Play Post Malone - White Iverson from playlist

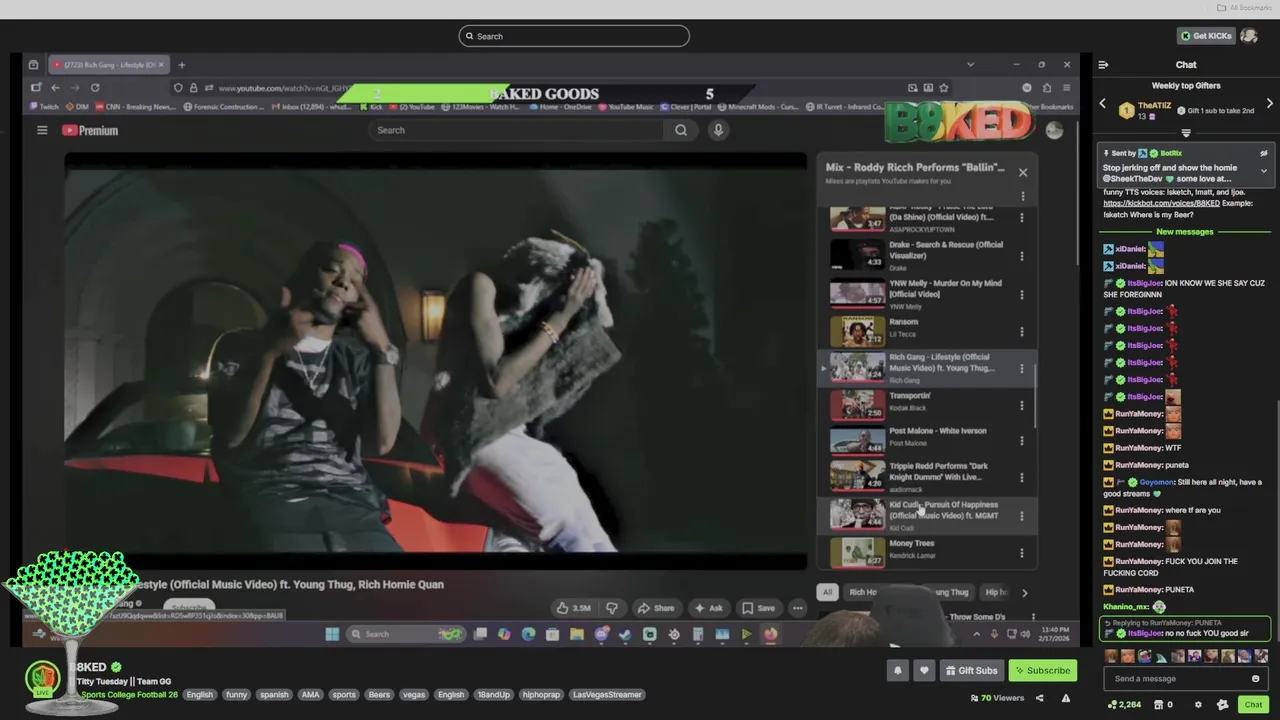pos(925,440)
